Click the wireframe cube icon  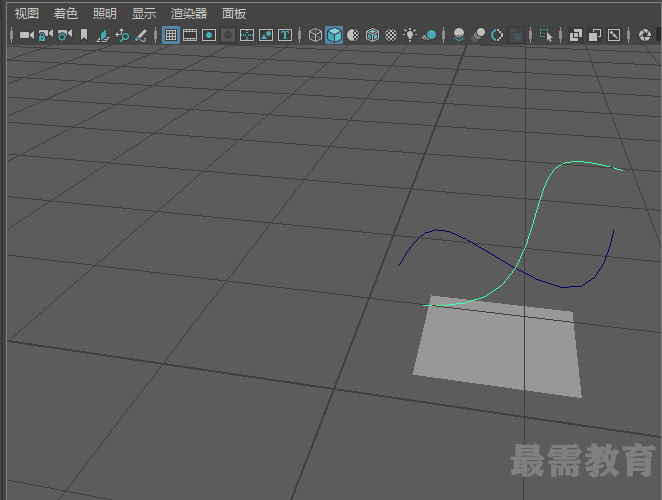pos(315,35)
